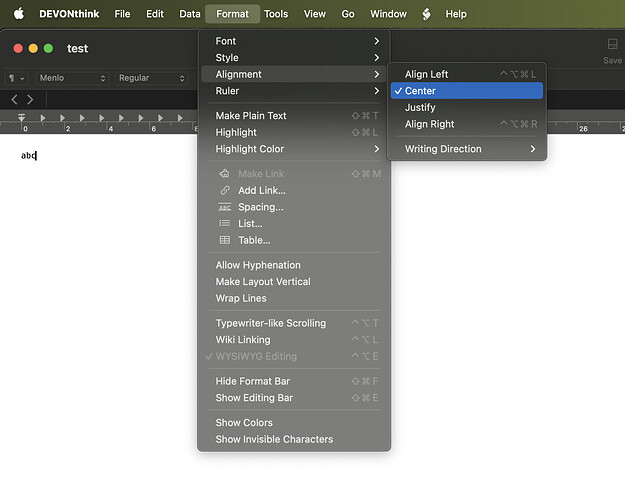Choose Make Plain Text
The width and height of the screenshot is (625, 500).
(294, 116)
